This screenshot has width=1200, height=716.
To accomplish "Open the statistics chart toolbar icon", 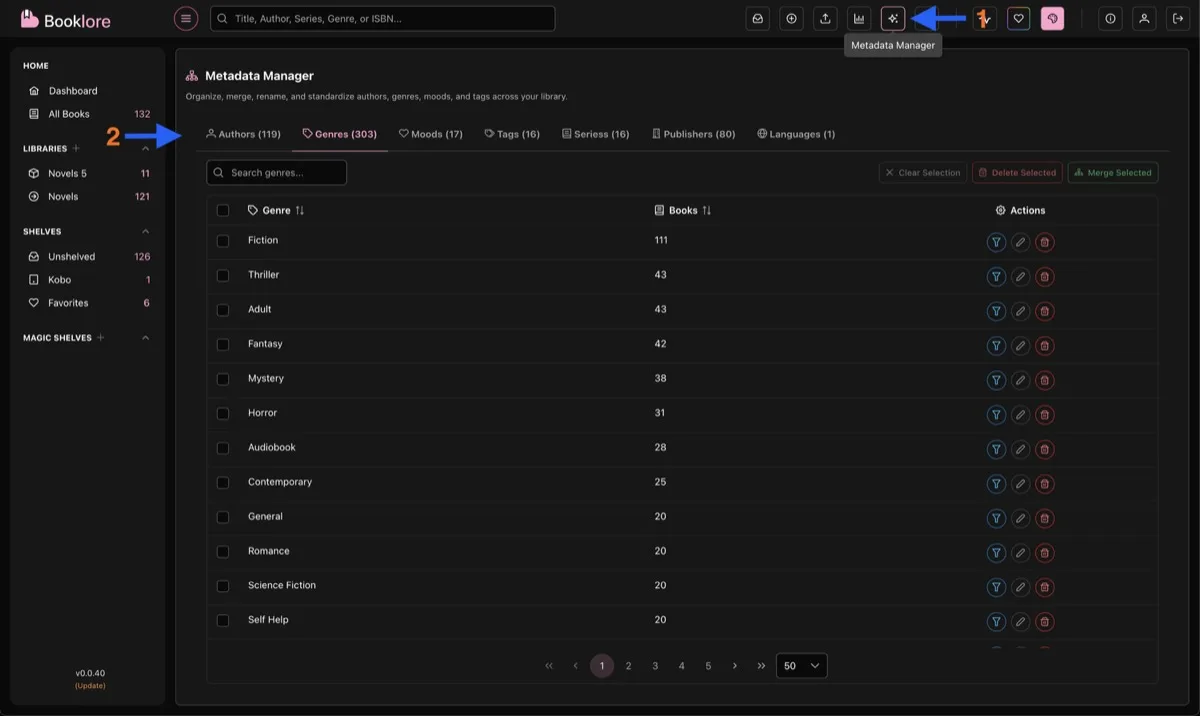I will click(859, 18).
